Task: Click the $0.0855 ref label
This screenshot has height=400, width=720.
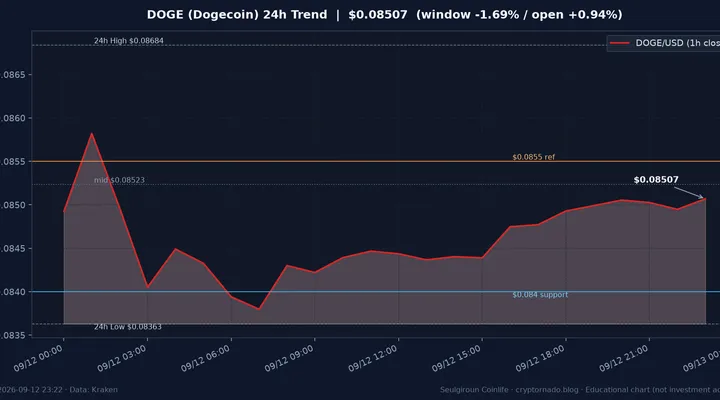Action: 534,157
